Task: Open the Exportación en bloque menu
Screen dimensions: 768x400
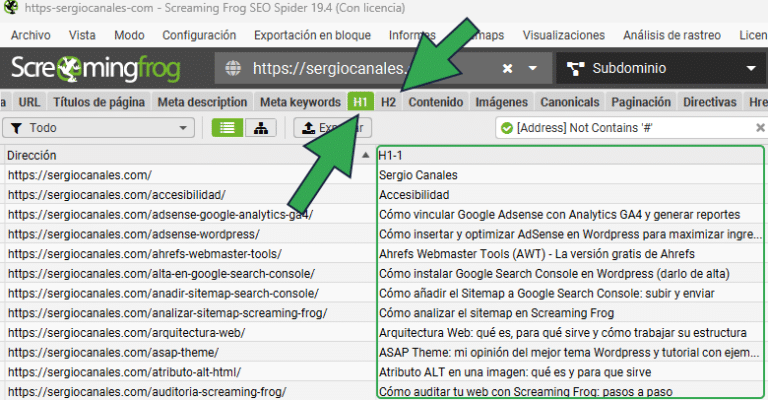Action: click(312, 34)
